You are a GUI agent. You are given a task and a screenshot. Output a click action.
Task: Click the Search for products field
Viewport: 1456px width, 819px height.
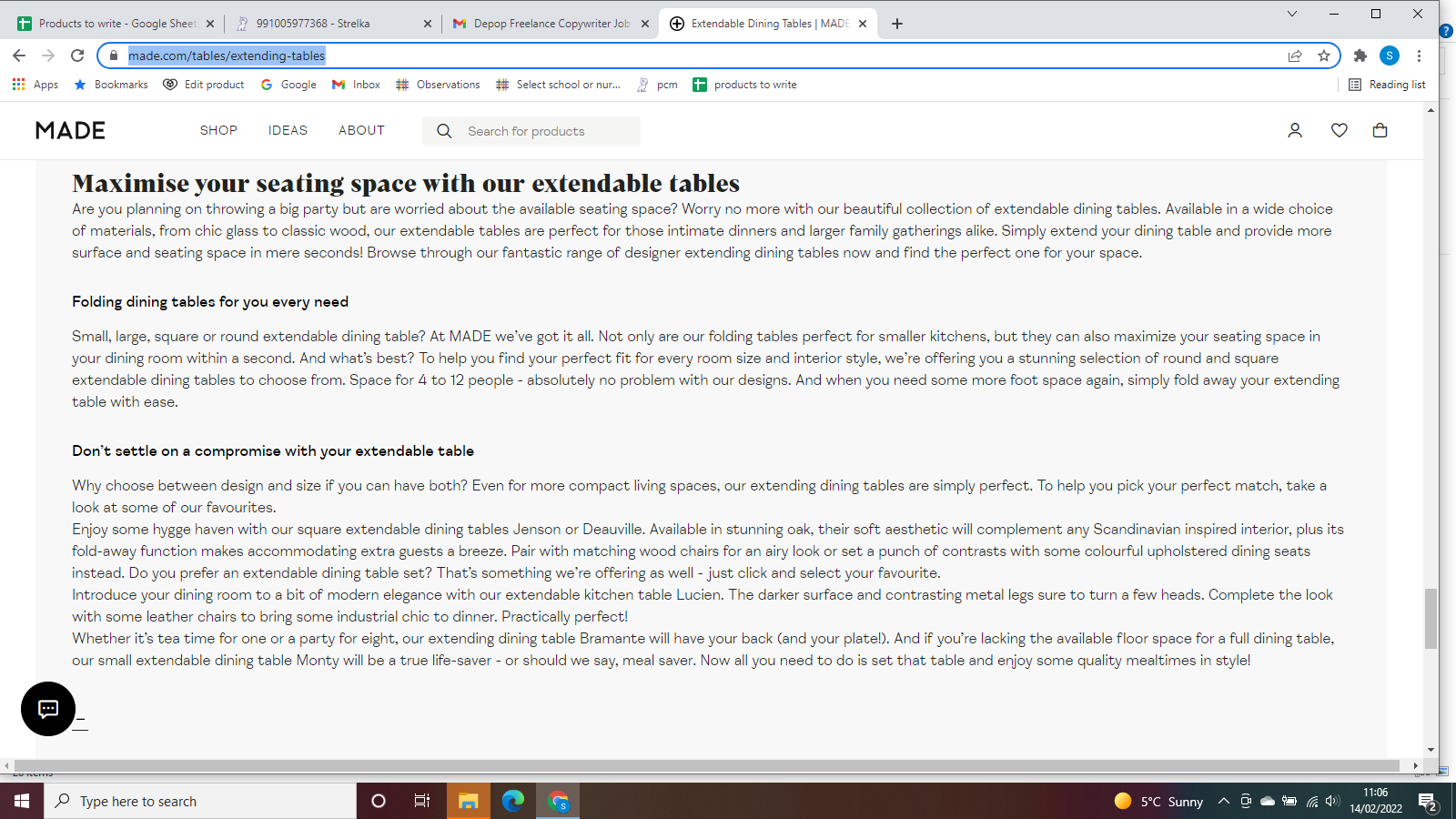(x=531, y=131)
